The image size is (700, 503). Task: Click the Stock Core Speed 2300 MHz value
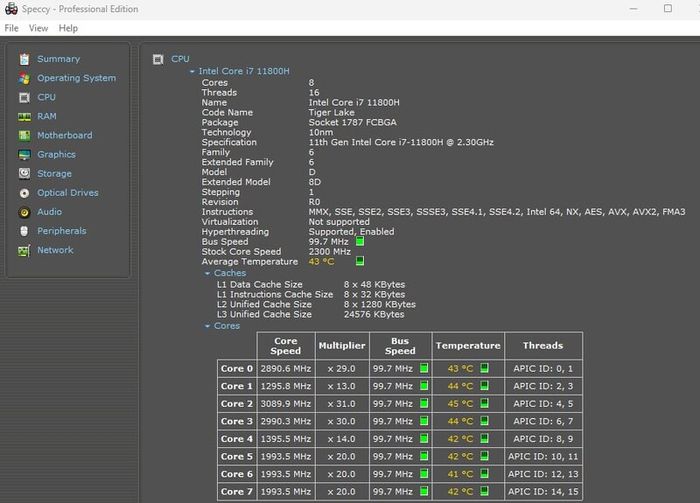pyautogui.click(x=329, y=252)
